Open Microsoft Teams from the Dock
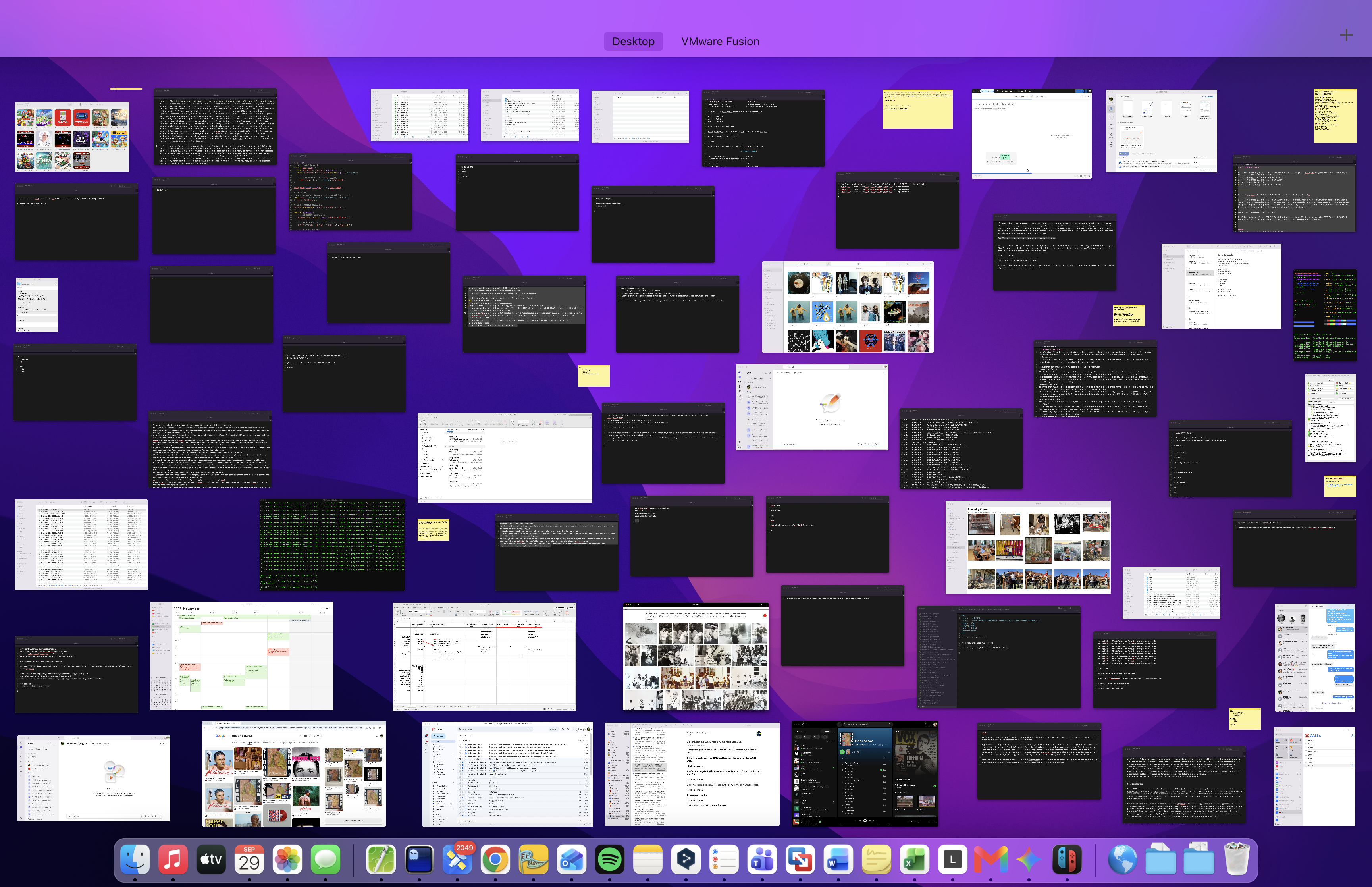This screenshot has width=1372, height=887. [x=762, y=860]
